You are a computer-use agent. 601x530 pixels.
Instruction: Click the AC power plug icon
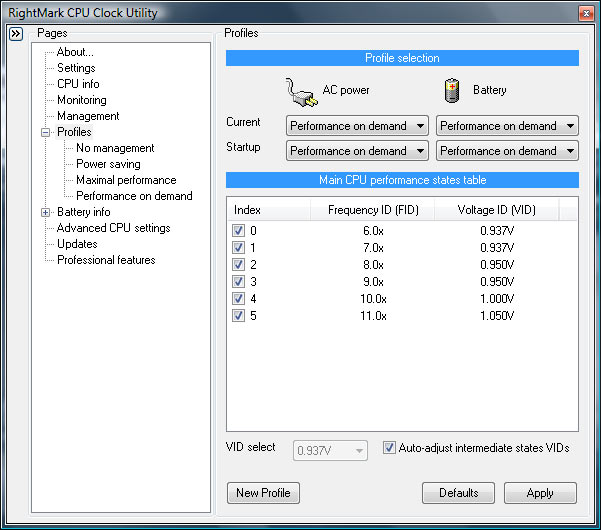[x=302, y=92]
